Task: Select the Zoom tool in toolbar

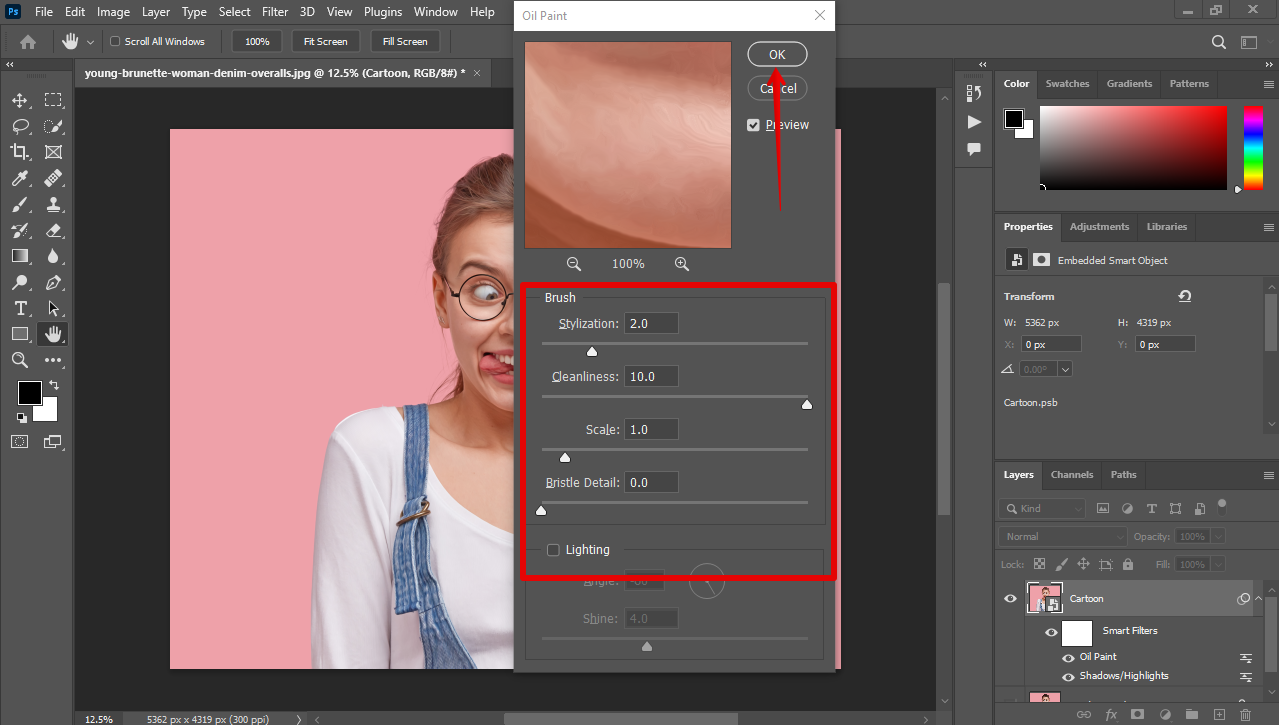Action: point(20,360)
